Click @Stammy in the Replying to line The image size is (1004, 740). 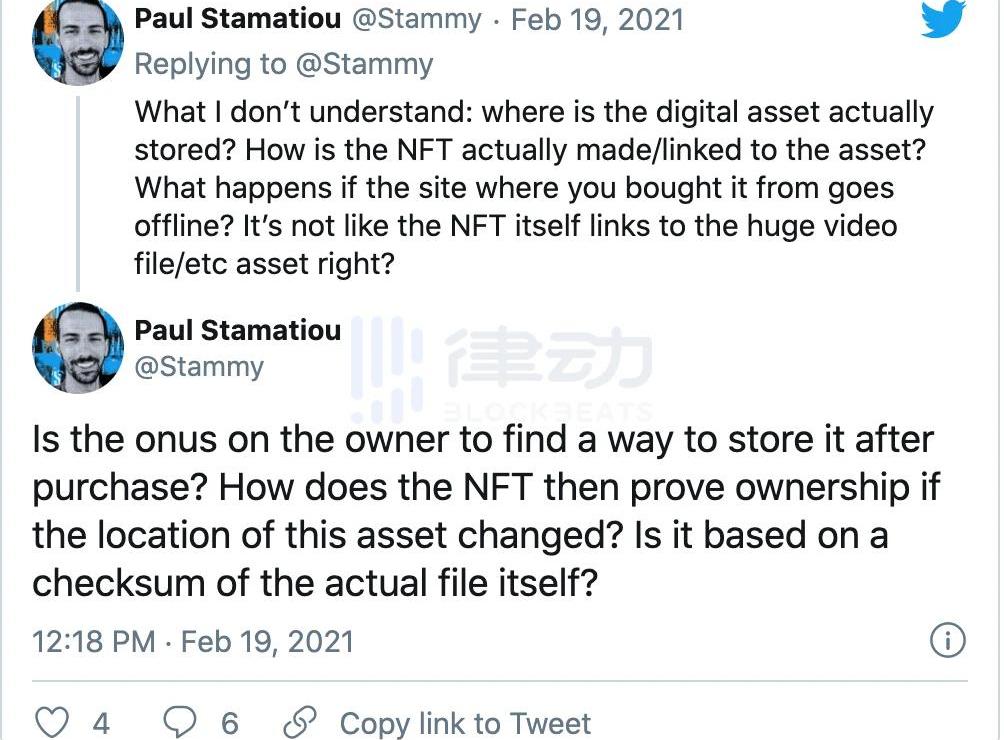pyautogui.click(x=363, y=64)
